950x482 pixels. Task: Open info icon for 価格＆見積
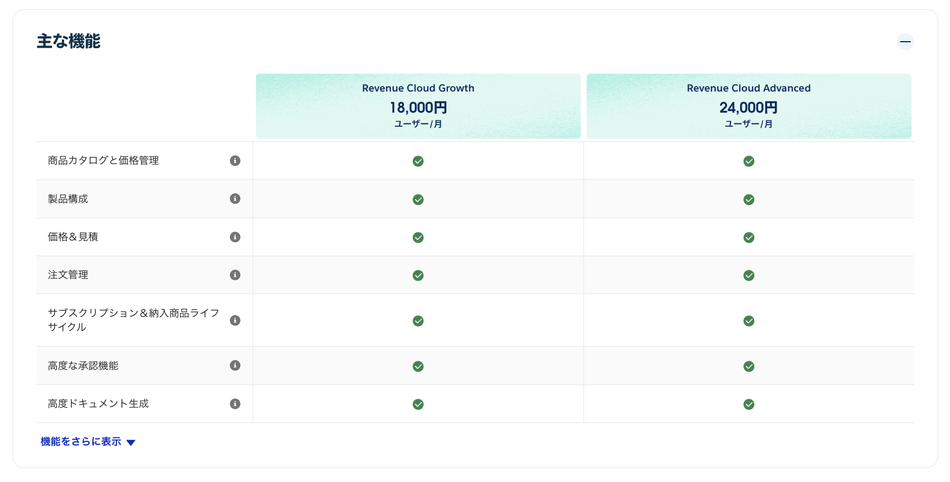tap(235, 237)
